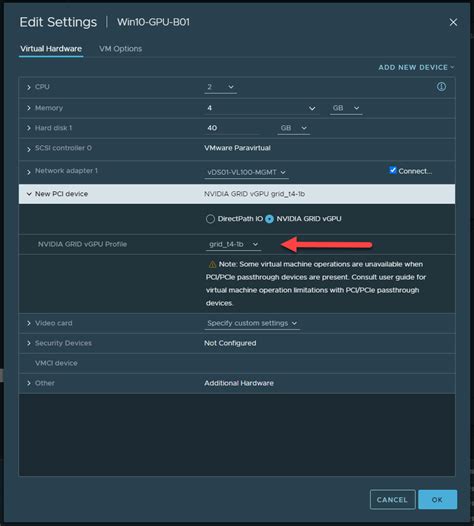Open the Hard disk unit GB dropdown
Viewport: 474px width, 526px height.
tap(293, 128)
